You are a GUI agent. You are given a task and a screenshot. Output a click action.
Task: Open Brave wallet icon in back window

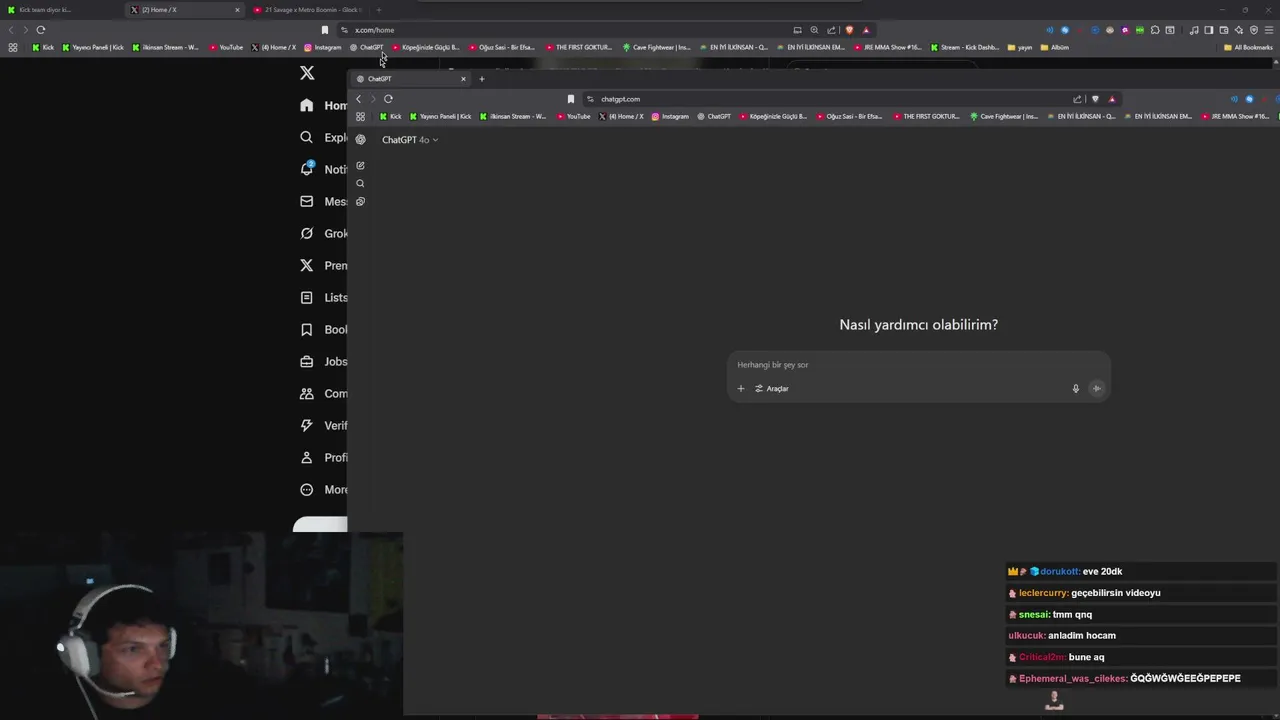click(1224, 30)
